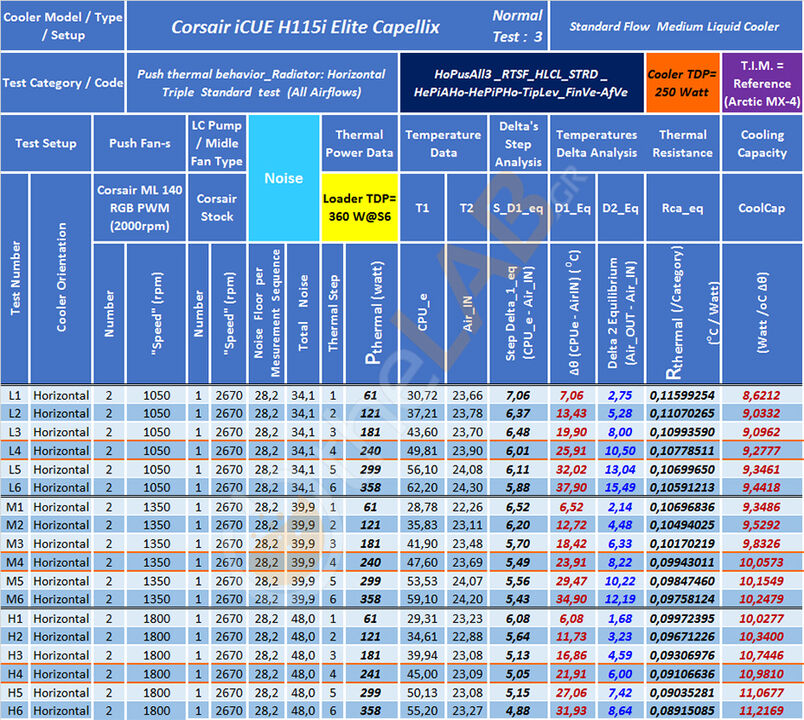The image size is (804, 720).
Task: Select row label L1
Action: click(x=15, y=395)
